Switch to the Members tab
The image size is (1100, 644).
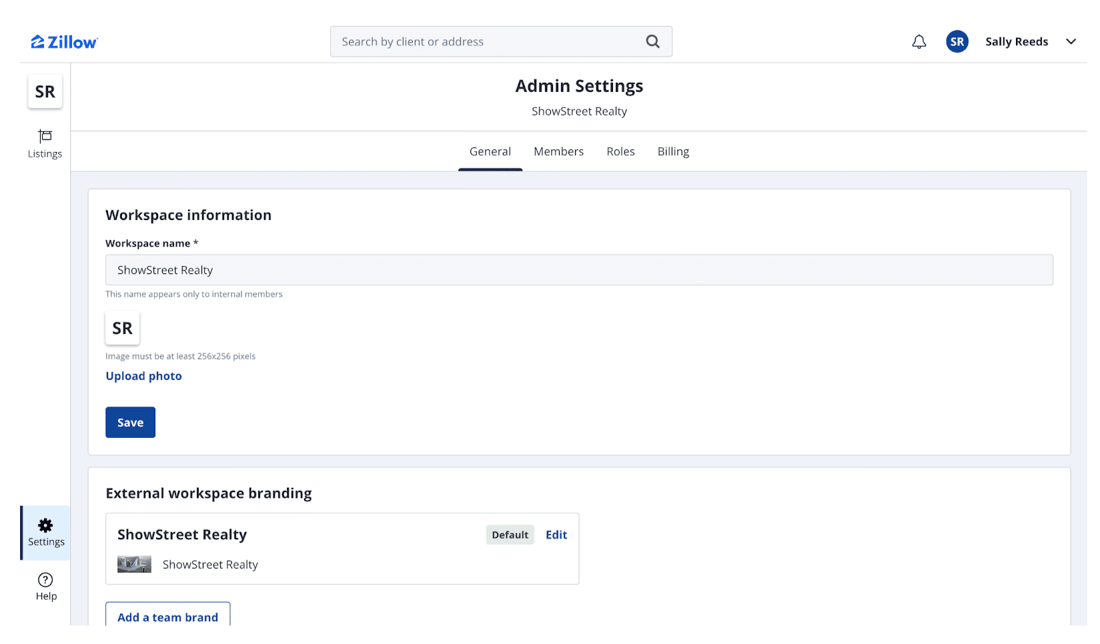(x=558, y=152)
